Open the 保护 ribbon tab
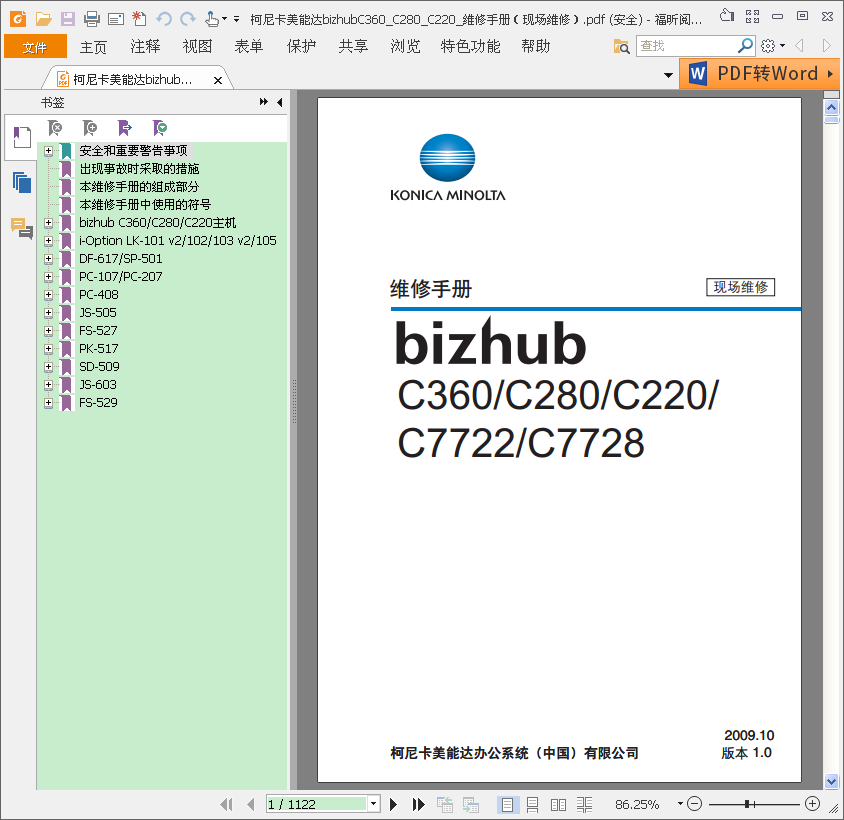The width and height of the screenshot is (844, 820). (301, 47)
